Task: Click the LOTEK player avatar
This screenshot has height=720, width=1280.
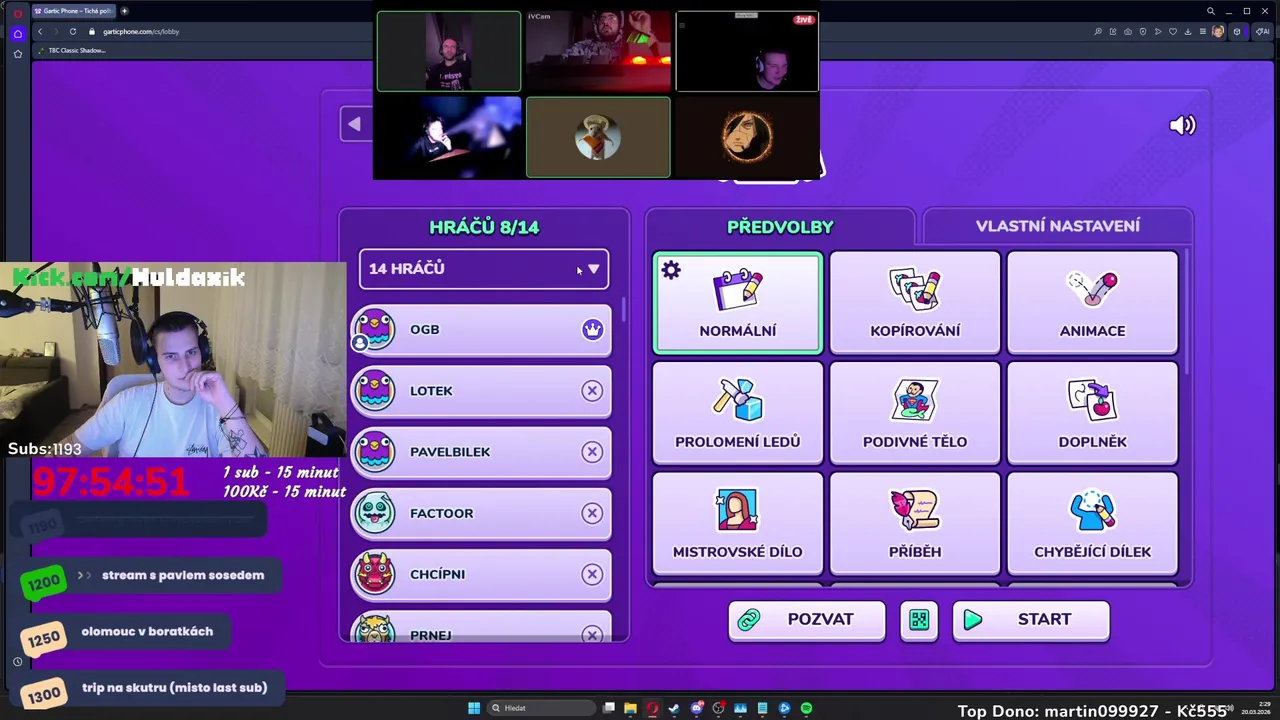Action: [x=375, y=391]
